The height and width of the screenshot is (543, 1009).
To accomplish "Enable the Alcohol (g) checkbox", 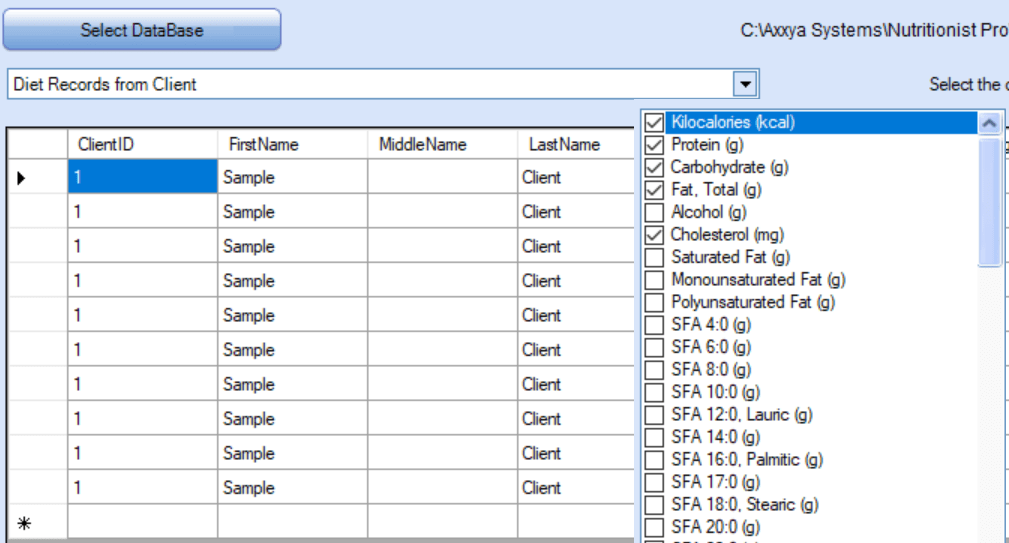I will click(655, 212).
